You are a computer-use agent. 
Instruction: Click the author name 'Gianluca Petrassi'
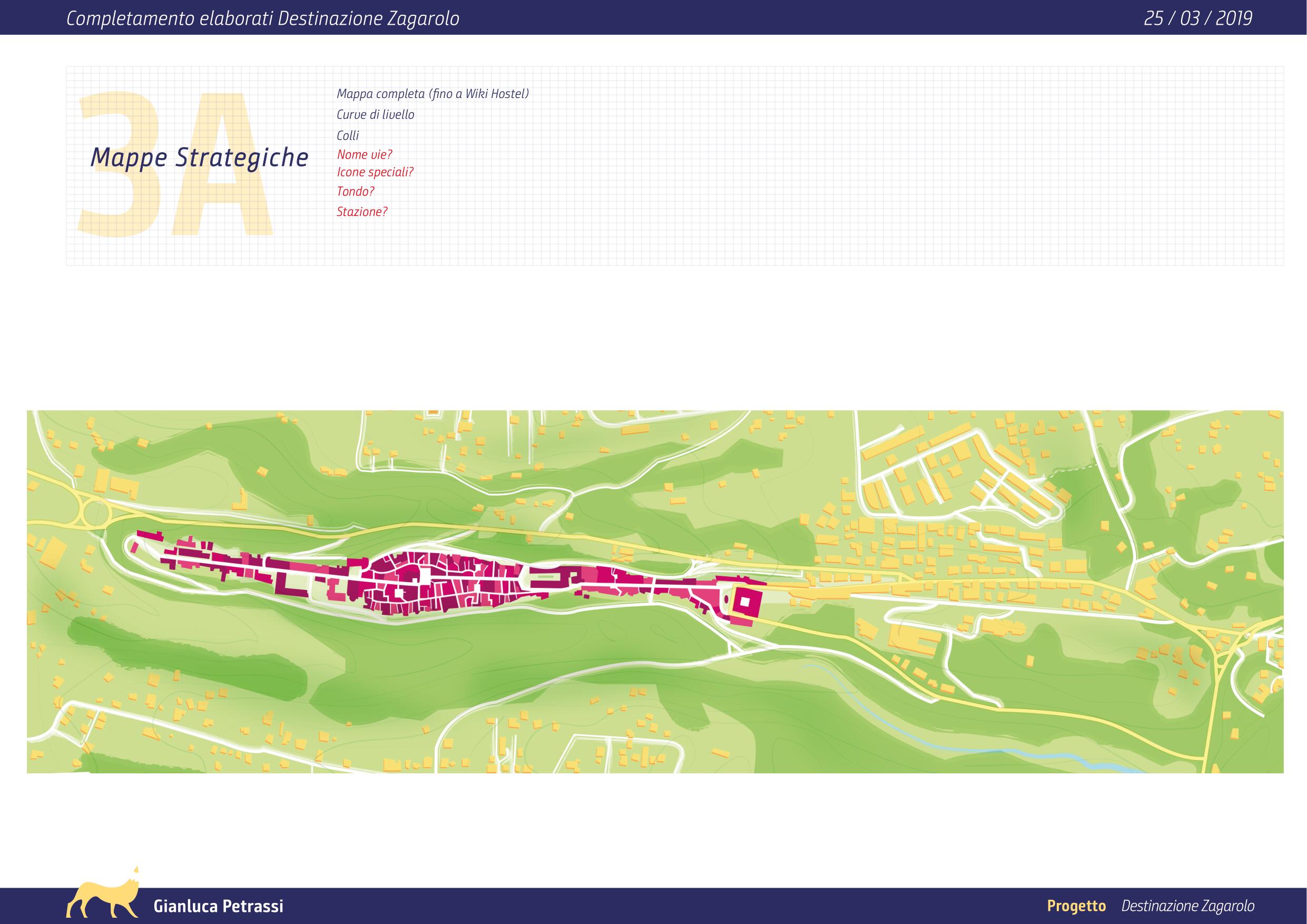[x=218, y=906]
